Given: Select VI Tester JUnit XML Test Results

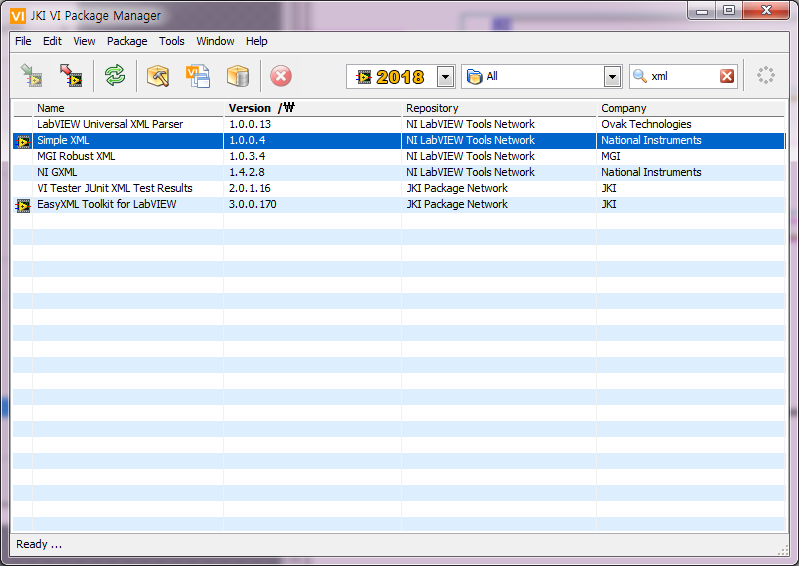Looking at the screenshot, I should click(115, 188).
